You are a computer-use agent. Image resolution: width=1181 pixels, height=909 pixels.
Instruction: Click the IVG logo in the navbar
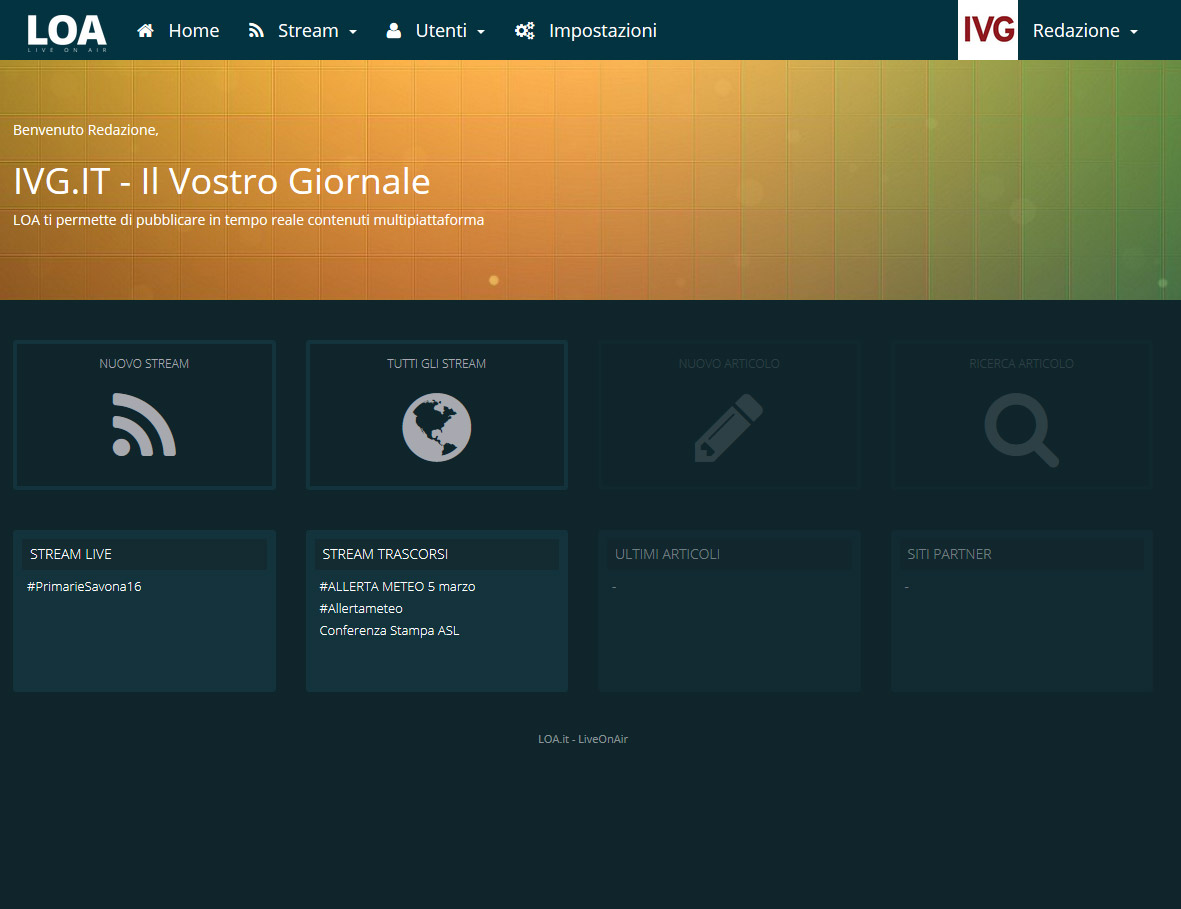(x=987, y=30)
